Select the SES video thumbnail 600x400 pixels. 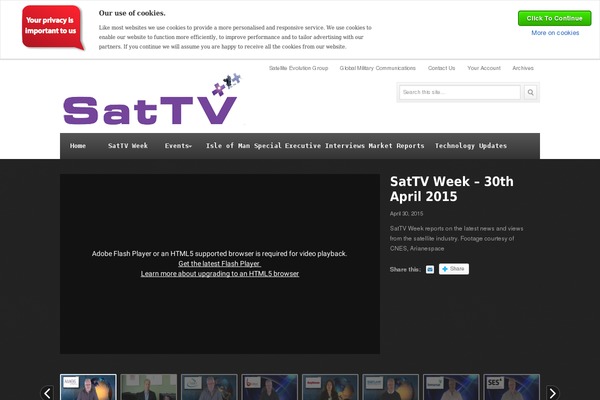point(512,387)
